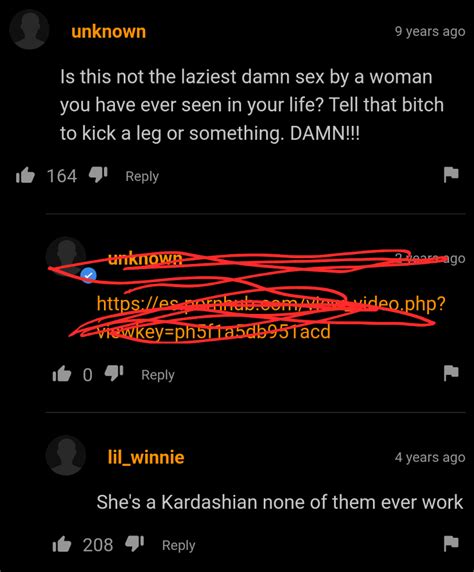The image size is (474, 572).
Task: Thumbs down lil_winnie's comment
Action: (135, 544)
